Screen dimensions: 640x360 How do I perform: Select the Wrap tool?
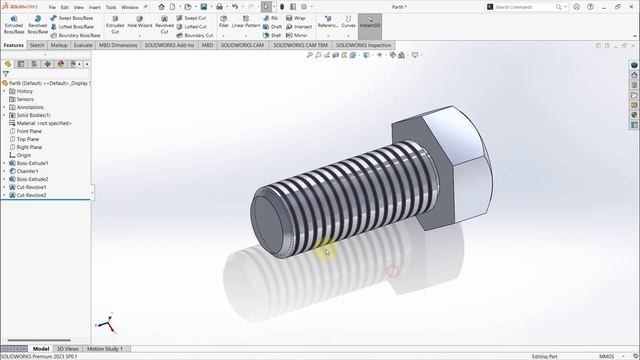[x=296, y=18]
